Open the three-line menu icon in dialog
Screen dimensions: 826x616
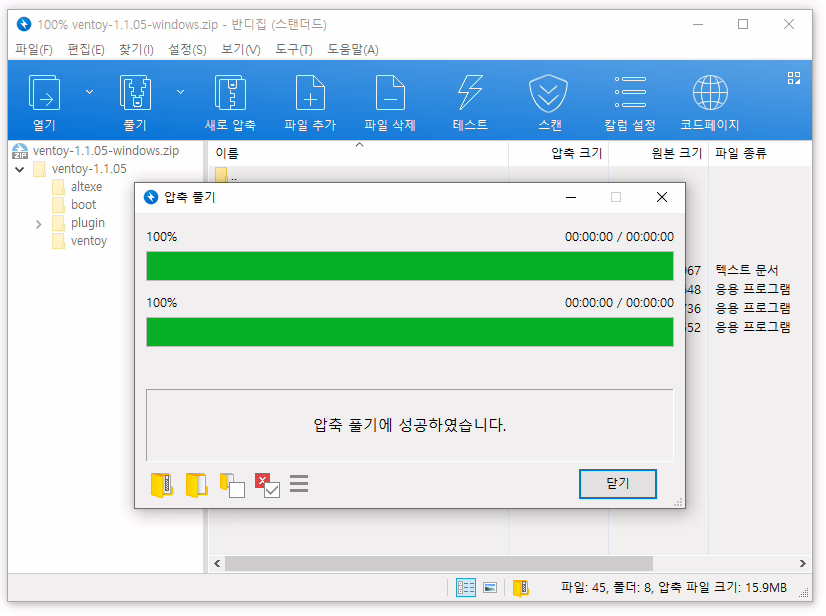click(x=299, y=484)
